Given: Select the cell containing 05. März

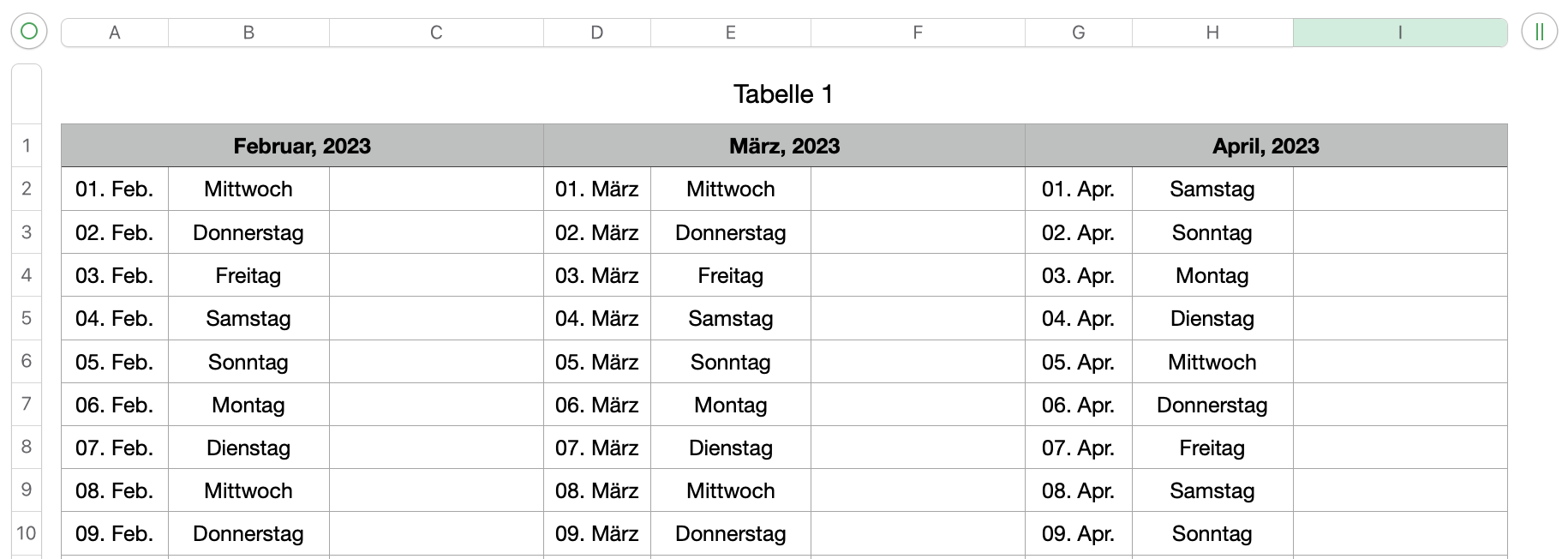Looking at the screenshot, I should pos(597,362).
